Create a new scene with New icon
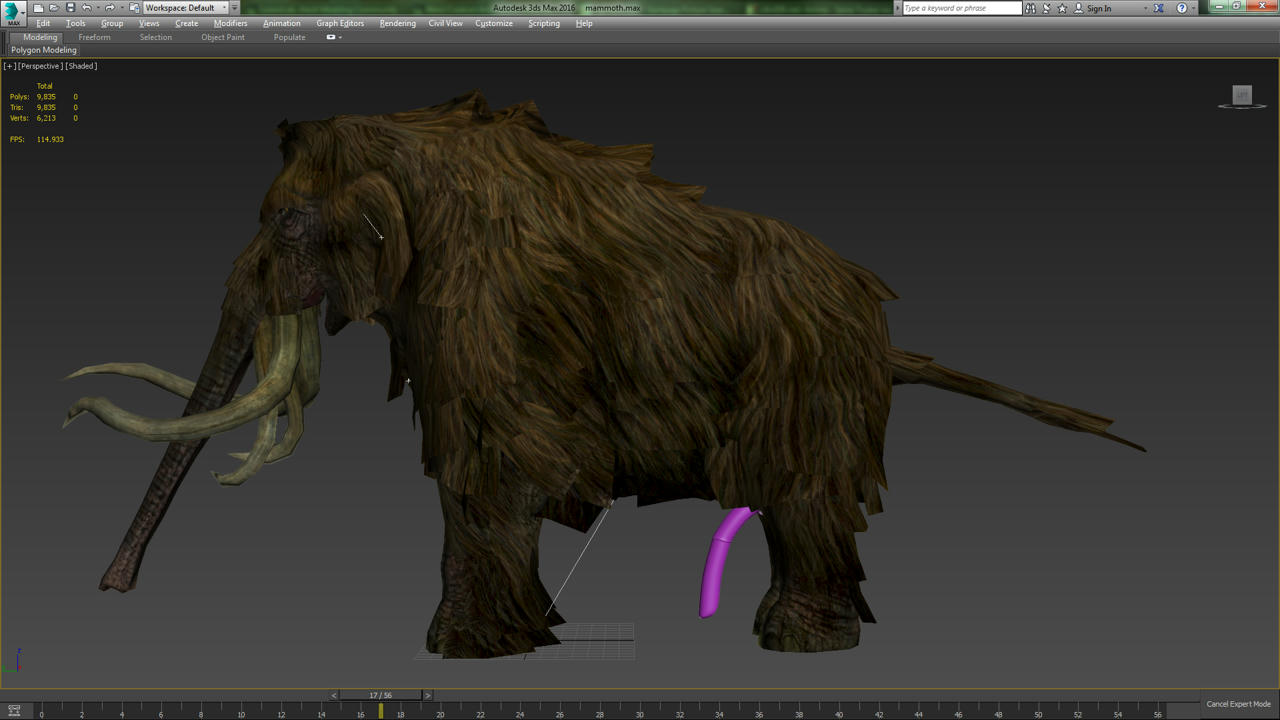1280x720 pixels. pyautogui.click(x=38, y=8)
